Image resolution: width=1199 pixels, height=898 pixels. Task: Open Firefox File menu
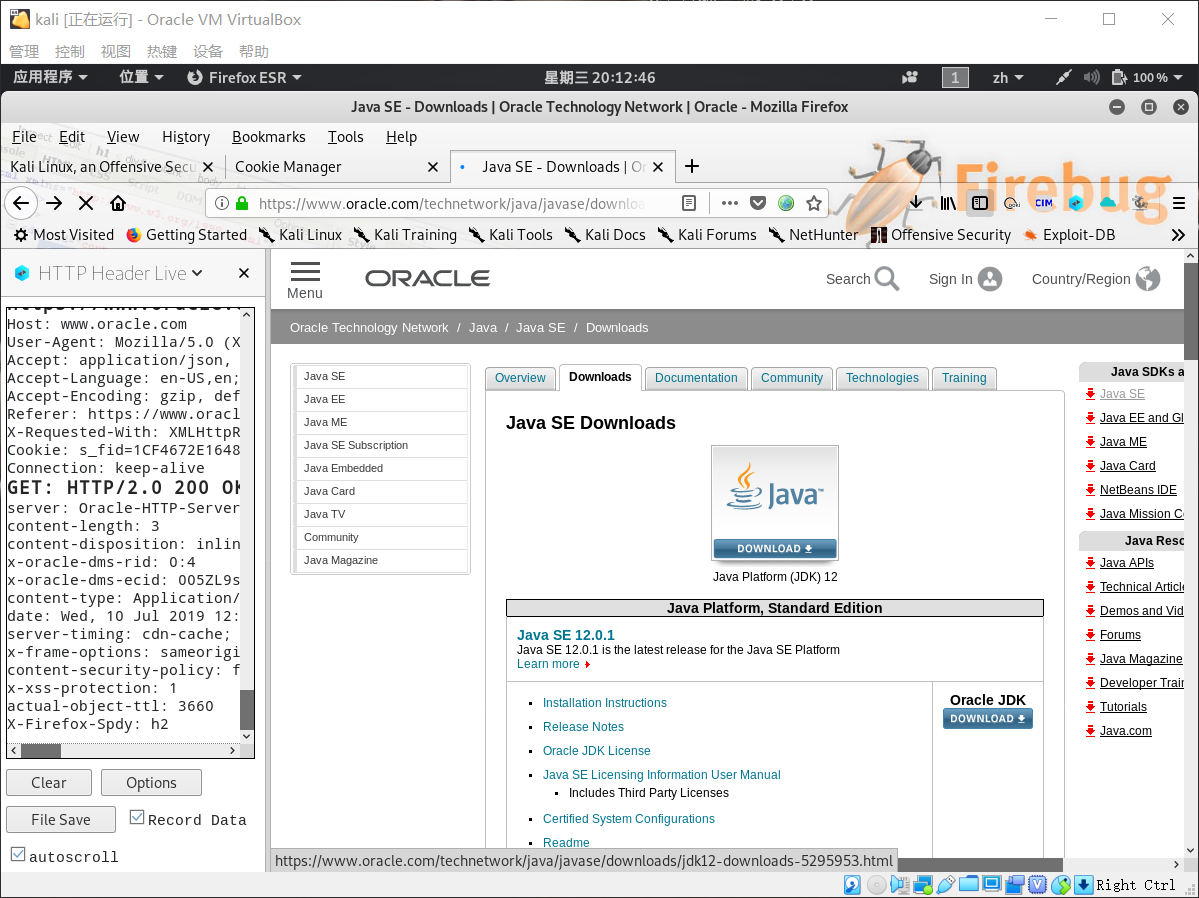tap(24, 137)
